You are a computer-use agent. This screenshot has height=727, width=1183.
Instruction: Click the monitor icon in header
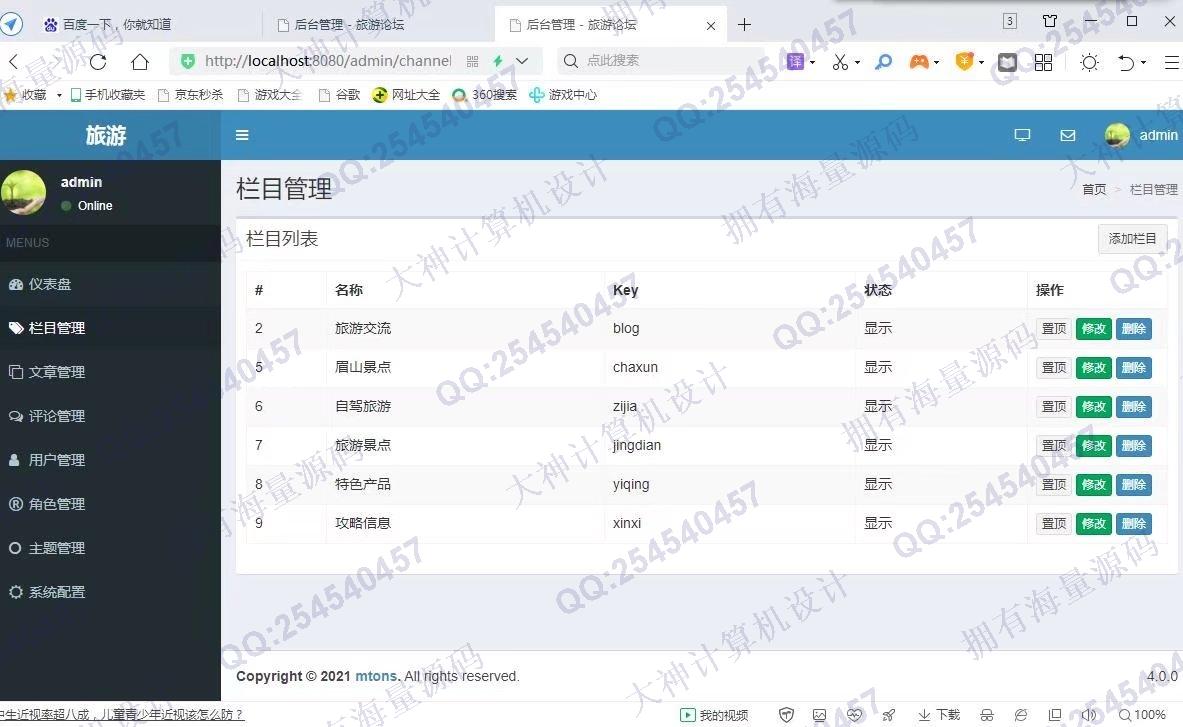point(1022,135)
